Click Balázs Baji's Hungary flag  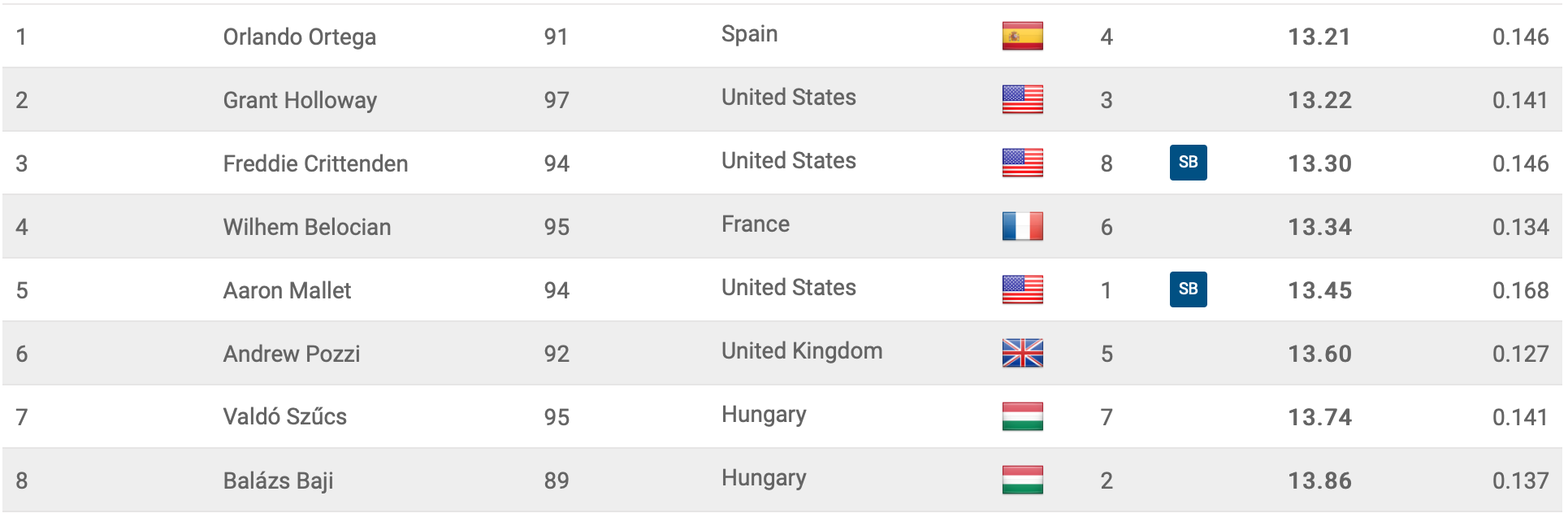tap(1022, 480)
